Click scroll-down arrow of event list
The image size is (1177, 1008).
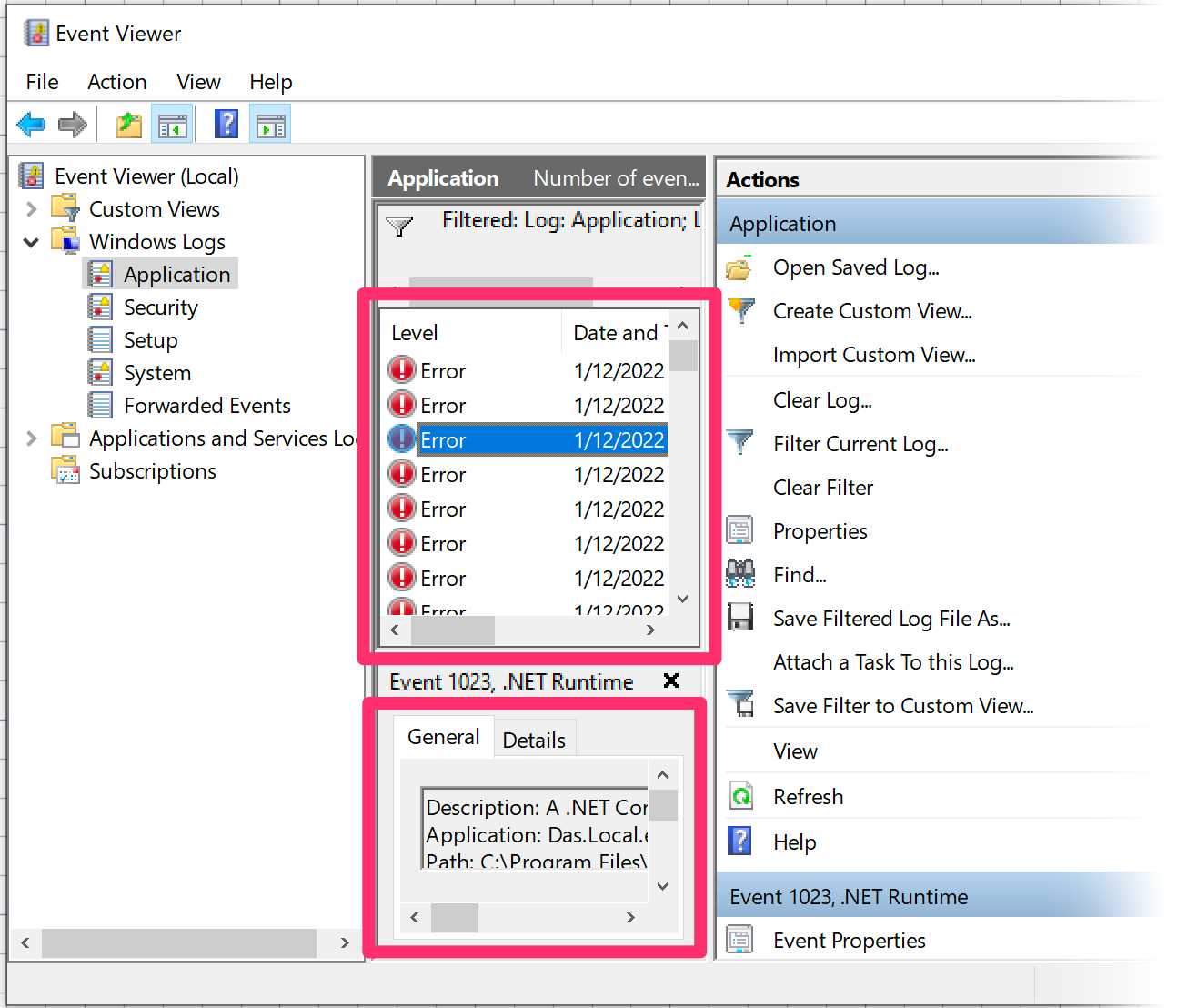(x=683, y=599)
